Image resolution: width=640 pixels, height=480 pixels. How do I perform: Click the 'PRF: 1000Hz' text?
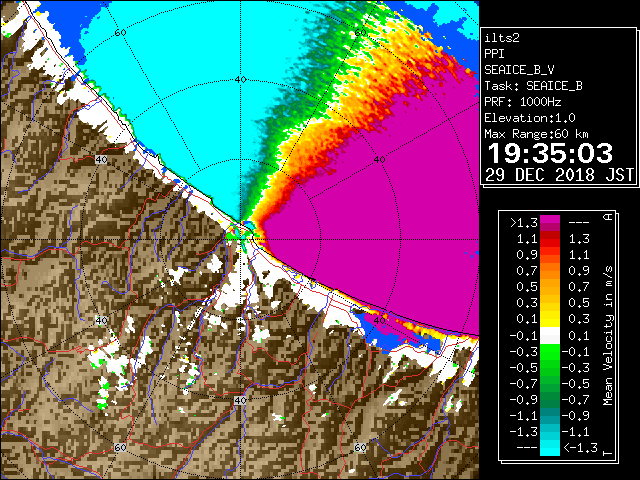point(523,102)
